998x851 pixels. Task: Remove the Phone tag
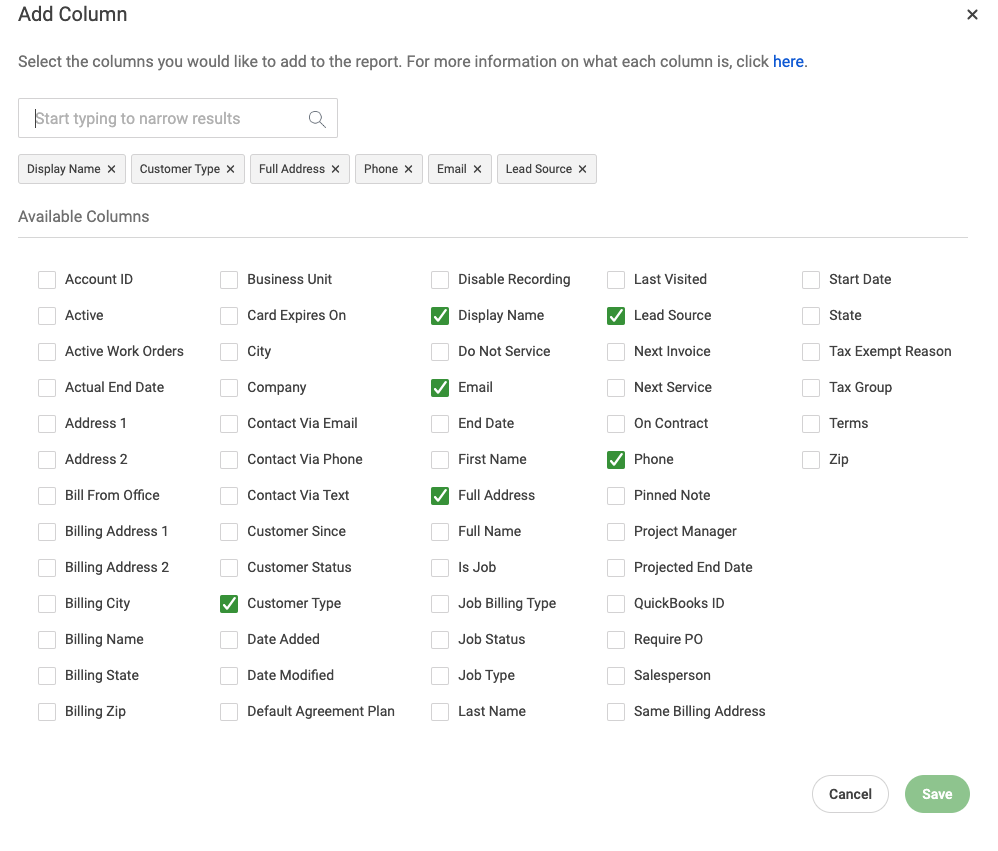pyautogui.click(x=409, y=169)
